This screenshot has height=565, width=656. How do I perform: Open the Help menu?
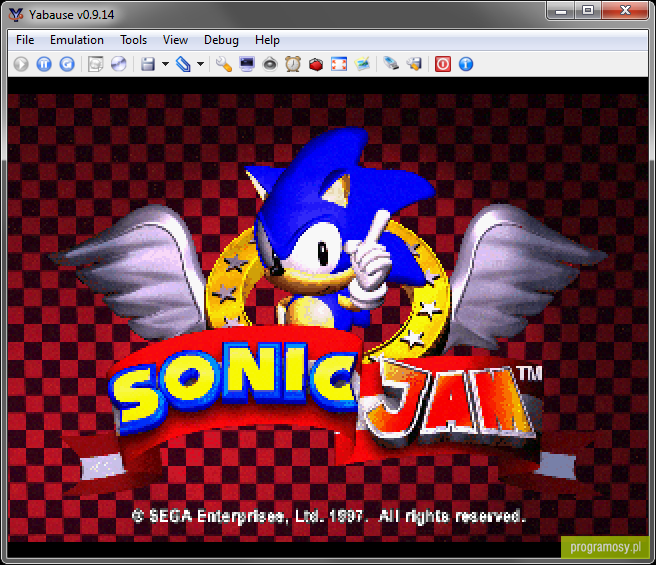click(267, 40)
